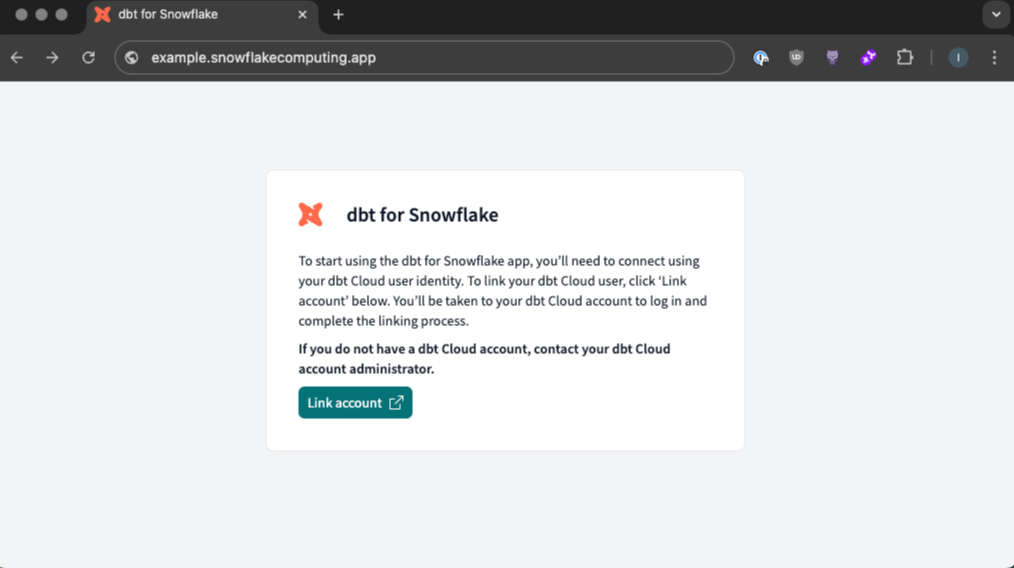Go back to the previous page
Image resolution: width=1014 pixels, height=568 pixels.
17,58
